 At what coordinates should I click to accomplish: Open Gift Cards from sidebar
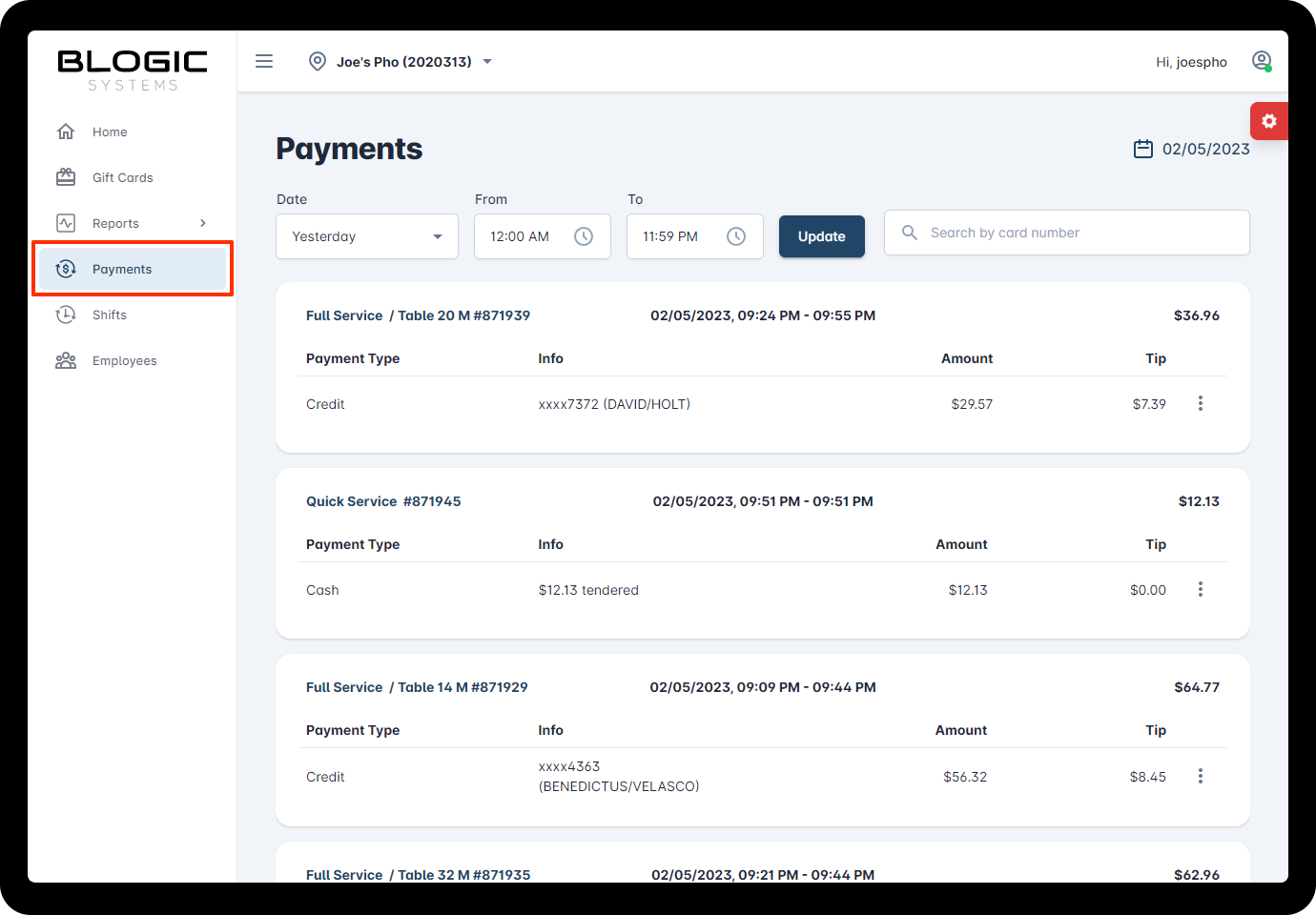pyautogui.click(x=122, y=177)
